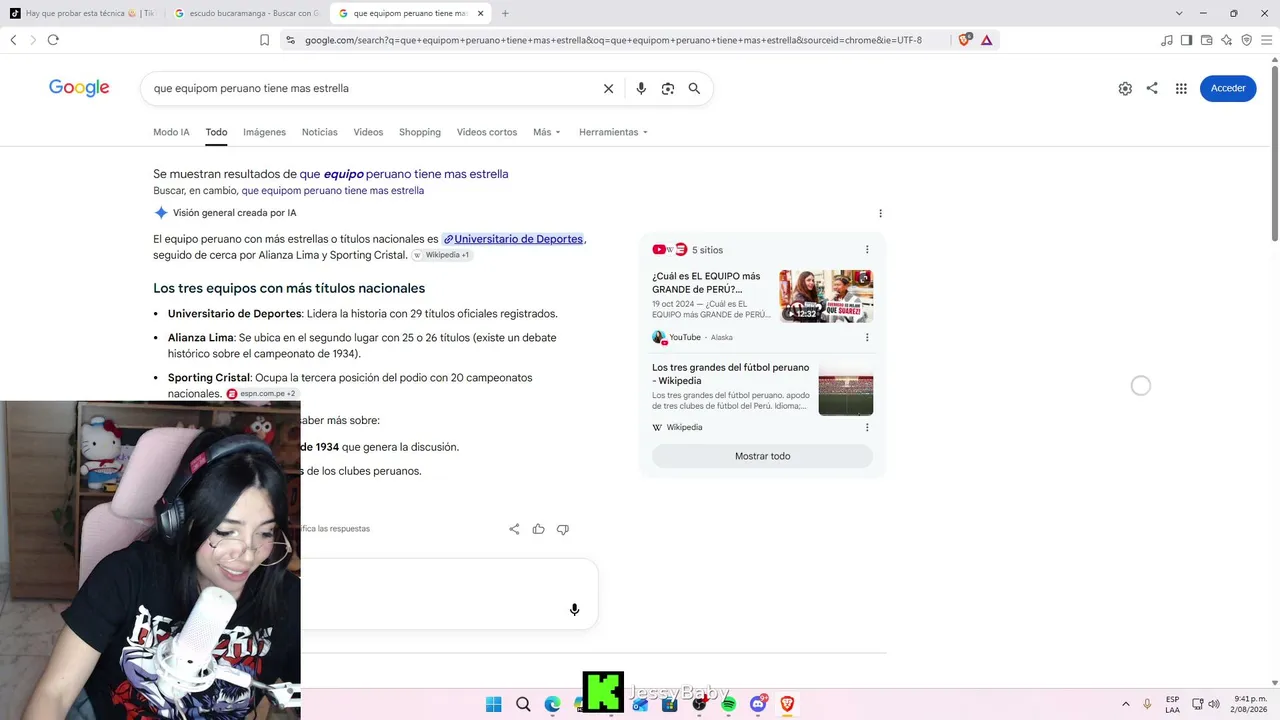Open the Google share icon in the header
Viewport: 1280px width, 720px height.
(1152, 88)
